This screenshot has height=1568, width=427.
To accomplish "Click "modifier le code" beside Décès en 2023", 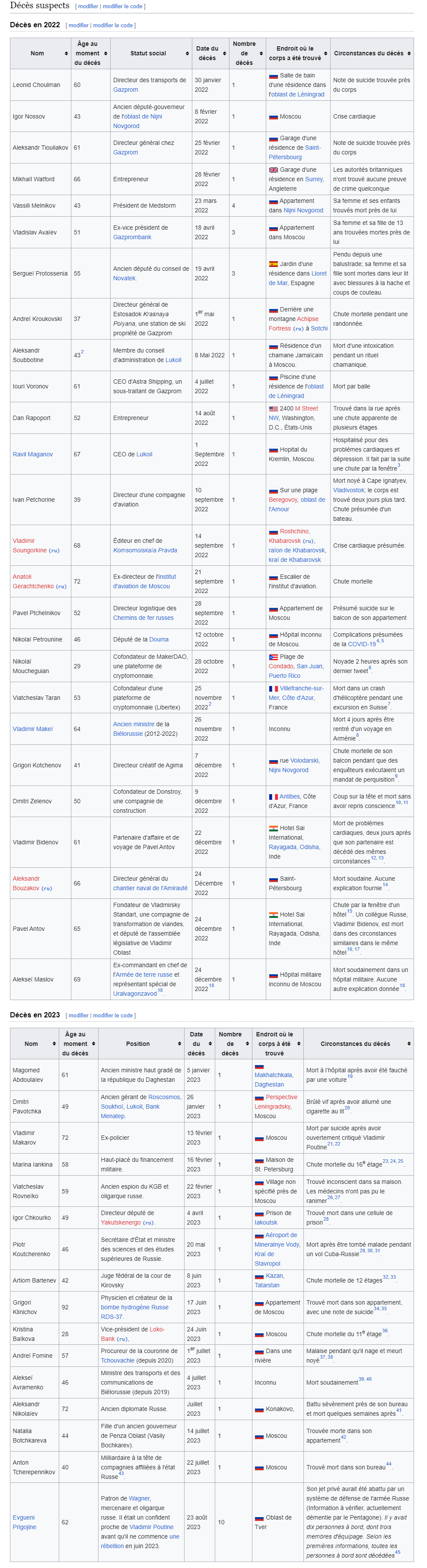I will [112, 1015].
